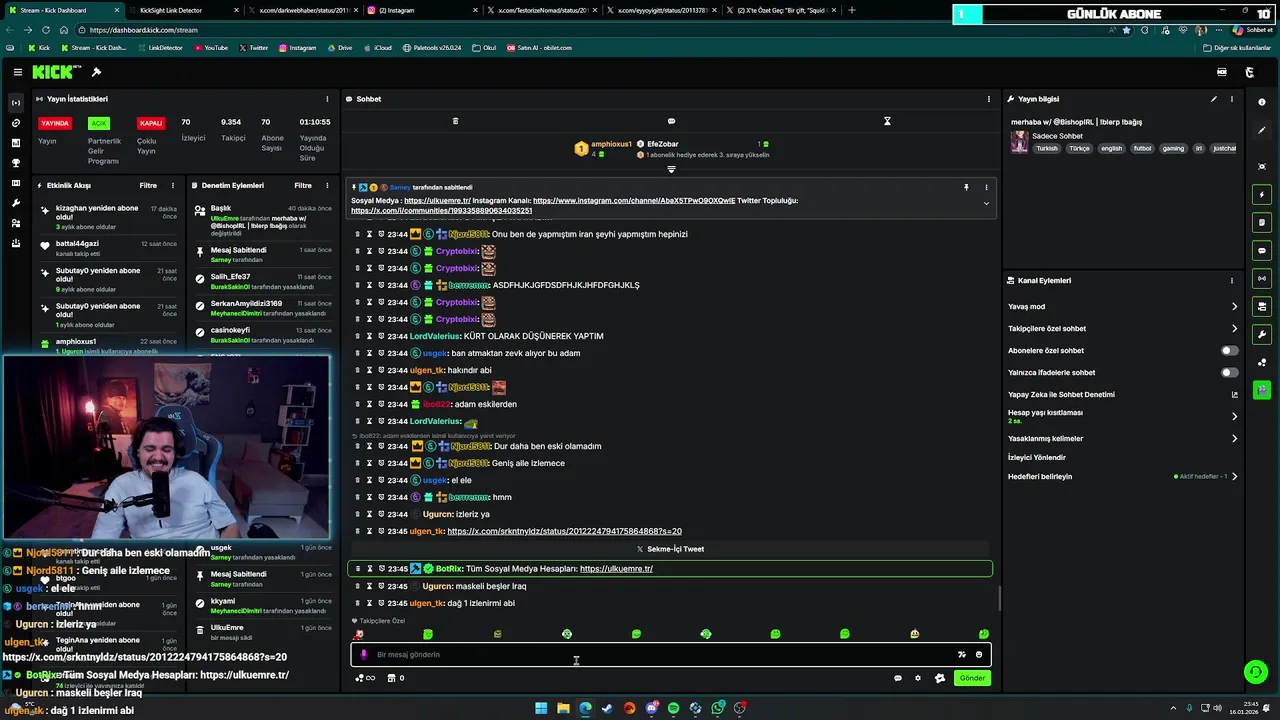The width and height of the screenshot is (1280, 720).
Task: Open YouTube bookmark in bookmarks bar
Action: [x=210, y=48]
